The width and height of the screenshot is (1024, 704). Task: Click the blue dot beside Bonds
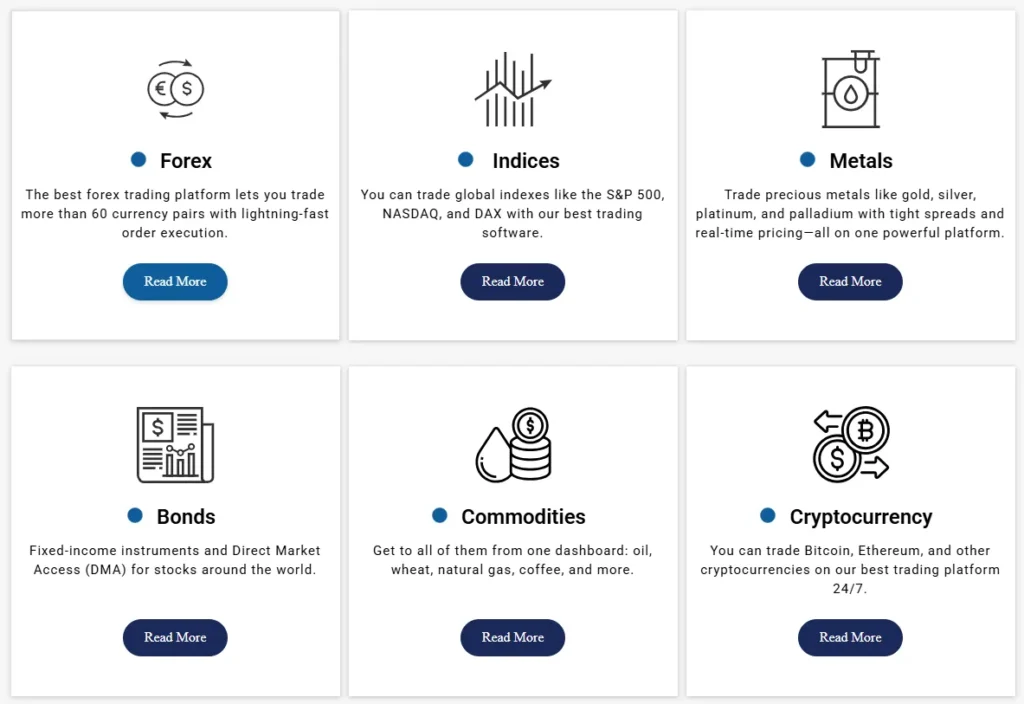[x=136, y=515]
